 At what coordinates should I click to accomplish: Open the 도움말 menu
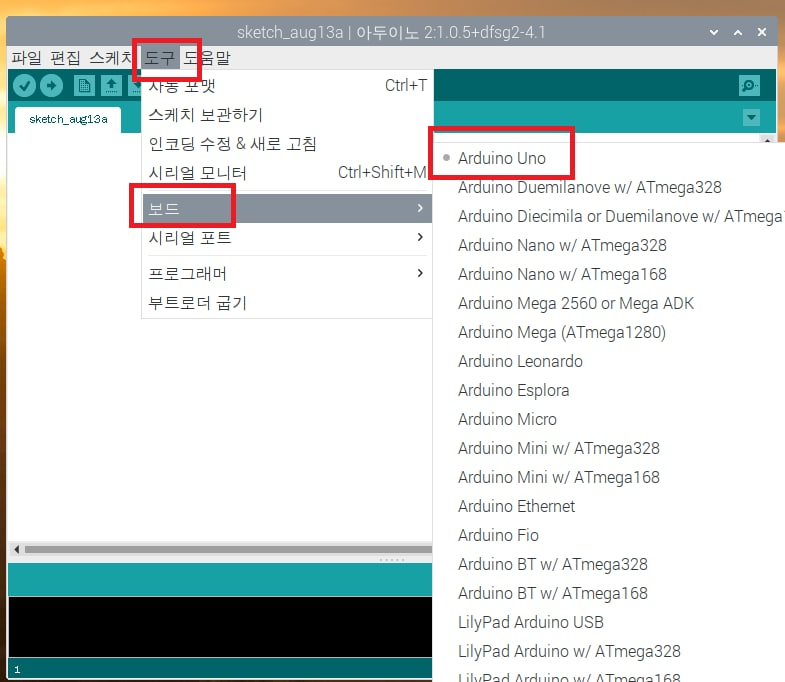(x=207, y=58)
